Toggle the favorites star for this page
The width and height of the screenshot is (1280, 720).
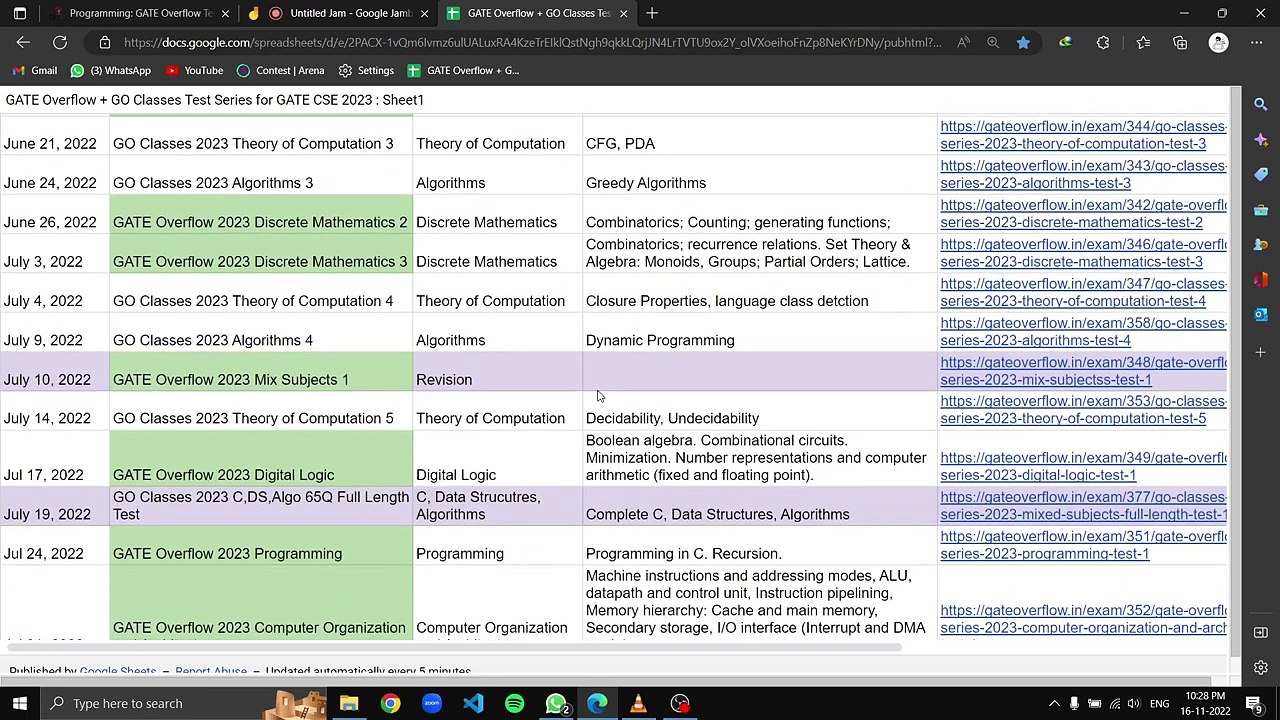pos(1023,43)
